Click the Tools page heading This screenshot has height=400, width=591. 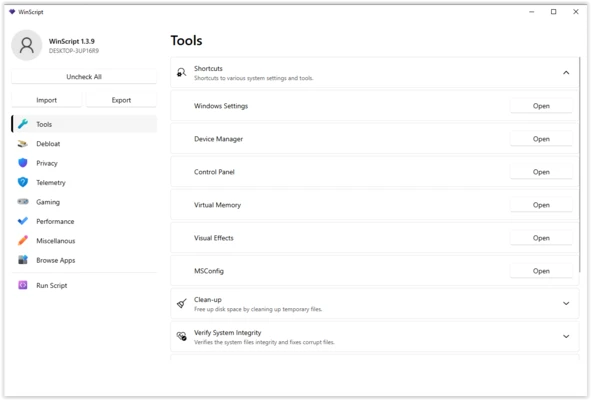coord(187,40)
